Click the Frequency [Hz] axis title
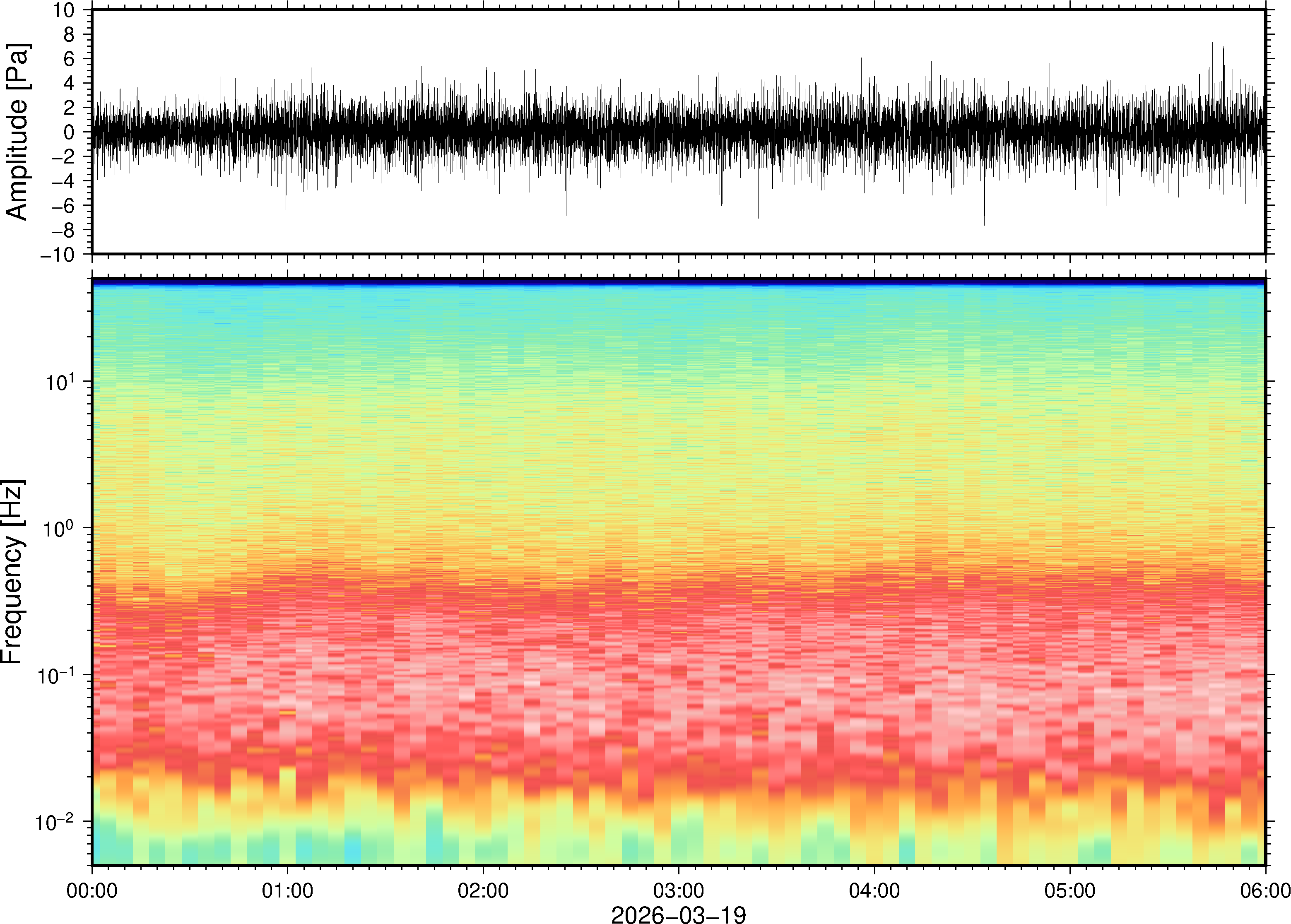Viewport: 1291px width, 924px height. tap(12, 572)
